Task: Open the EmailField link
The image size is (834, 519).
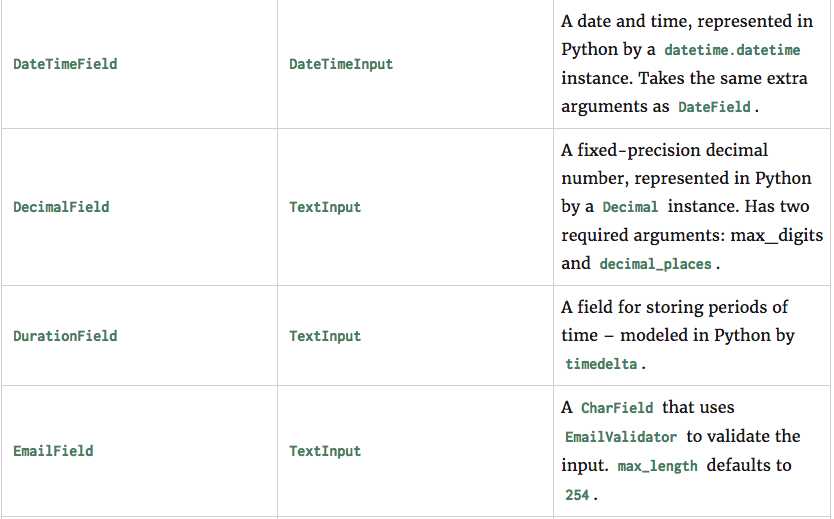Action: point(53,451)
